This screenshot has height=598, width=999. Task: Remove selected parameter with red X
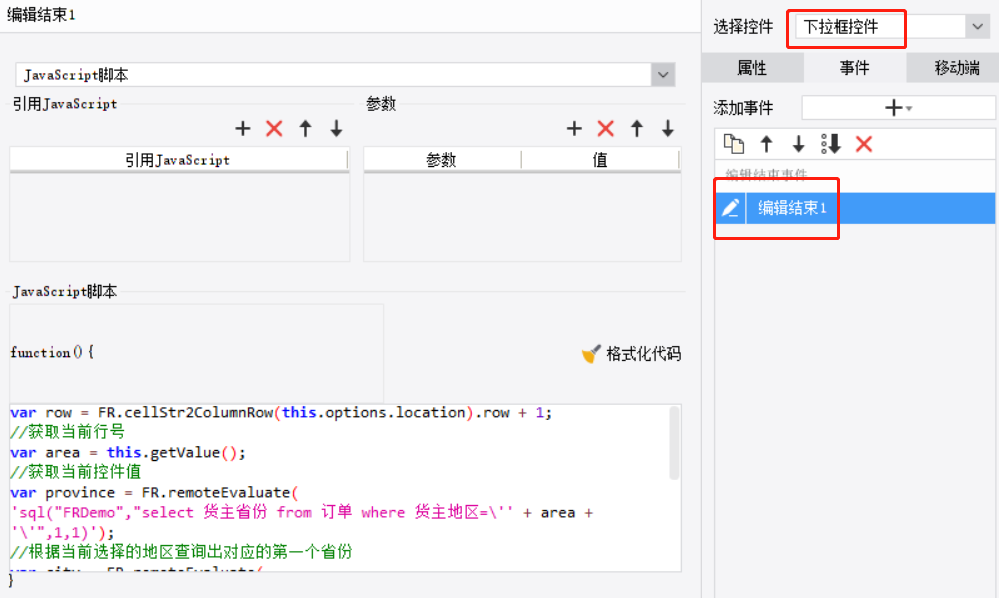606,129
